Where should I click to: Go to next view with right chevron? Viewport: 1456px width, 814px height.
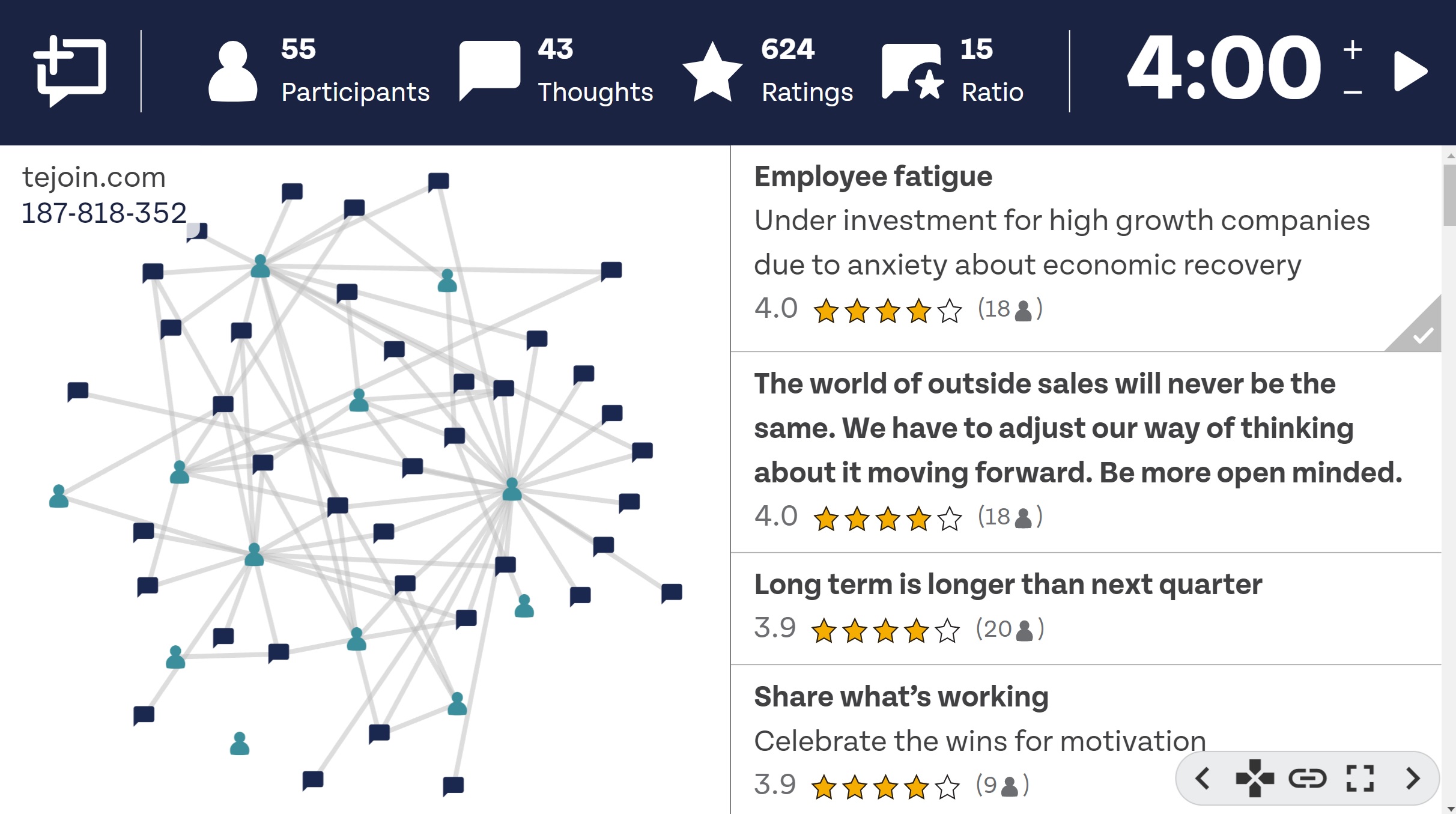[x=1413, y=779]
